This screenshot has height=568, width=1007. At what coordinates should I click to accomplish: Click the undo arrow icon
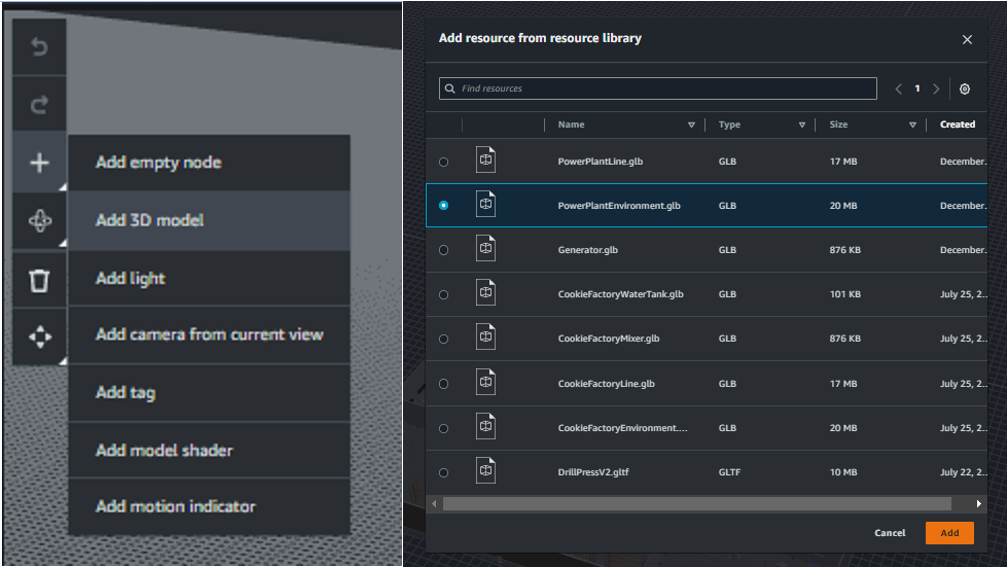click(39, 47)
